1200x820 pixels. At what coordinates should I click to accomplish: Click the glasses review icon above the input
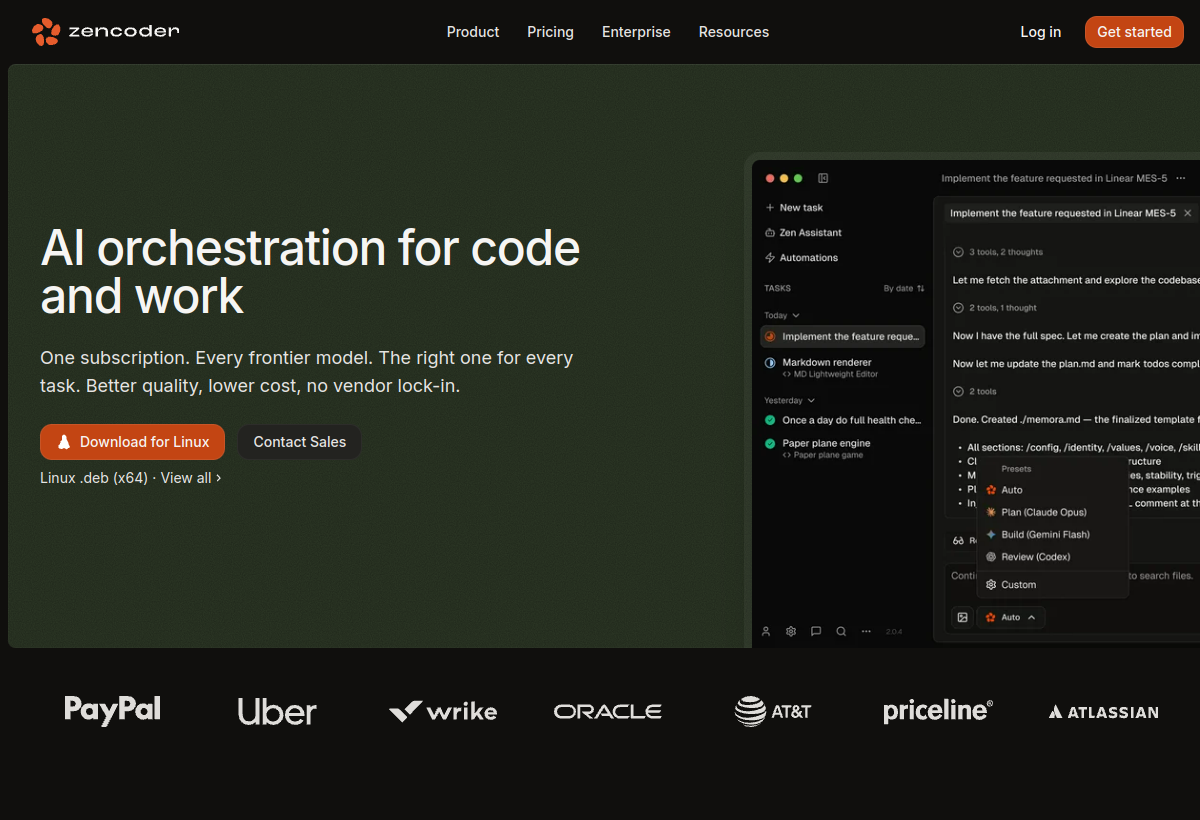958,540
